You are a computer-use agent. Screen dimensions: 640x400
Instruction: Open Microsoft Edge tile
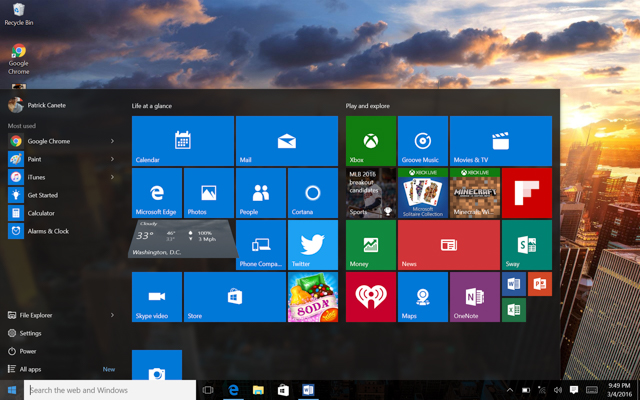click(156, 193)
